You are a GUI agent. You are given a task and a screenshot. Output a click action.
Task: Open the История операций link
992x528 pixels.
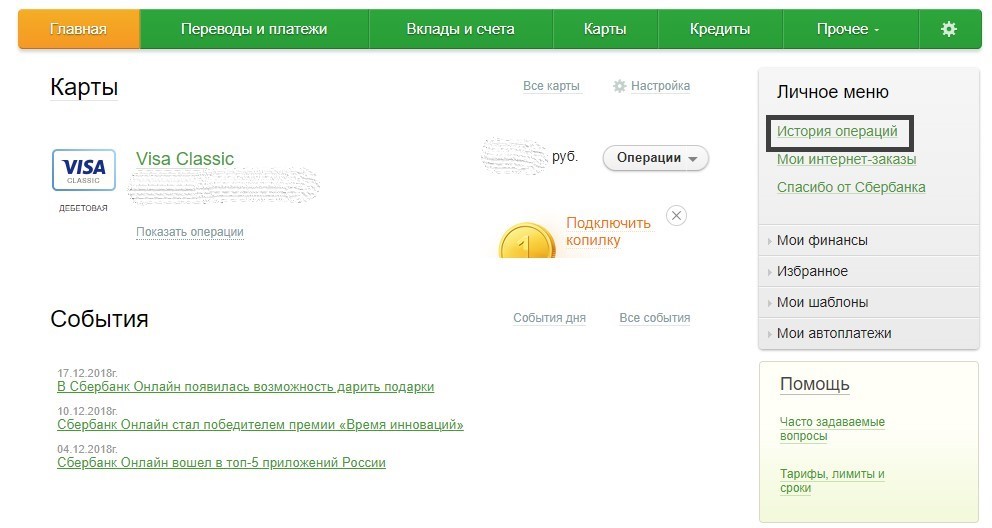point(837,132)
